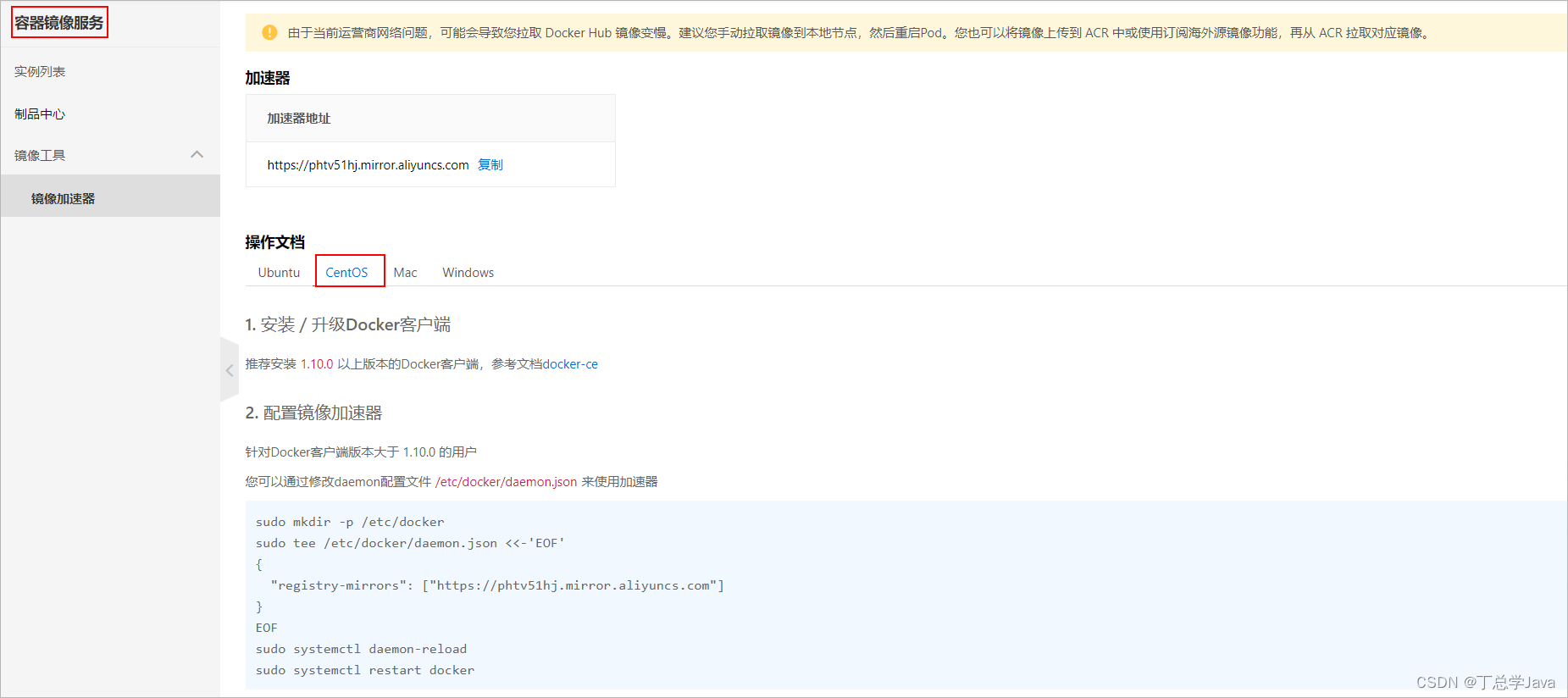The height and width of the screenshot is (698, 1568).
Task: Click the registry-mirrors code line
Action: (497, 585)
